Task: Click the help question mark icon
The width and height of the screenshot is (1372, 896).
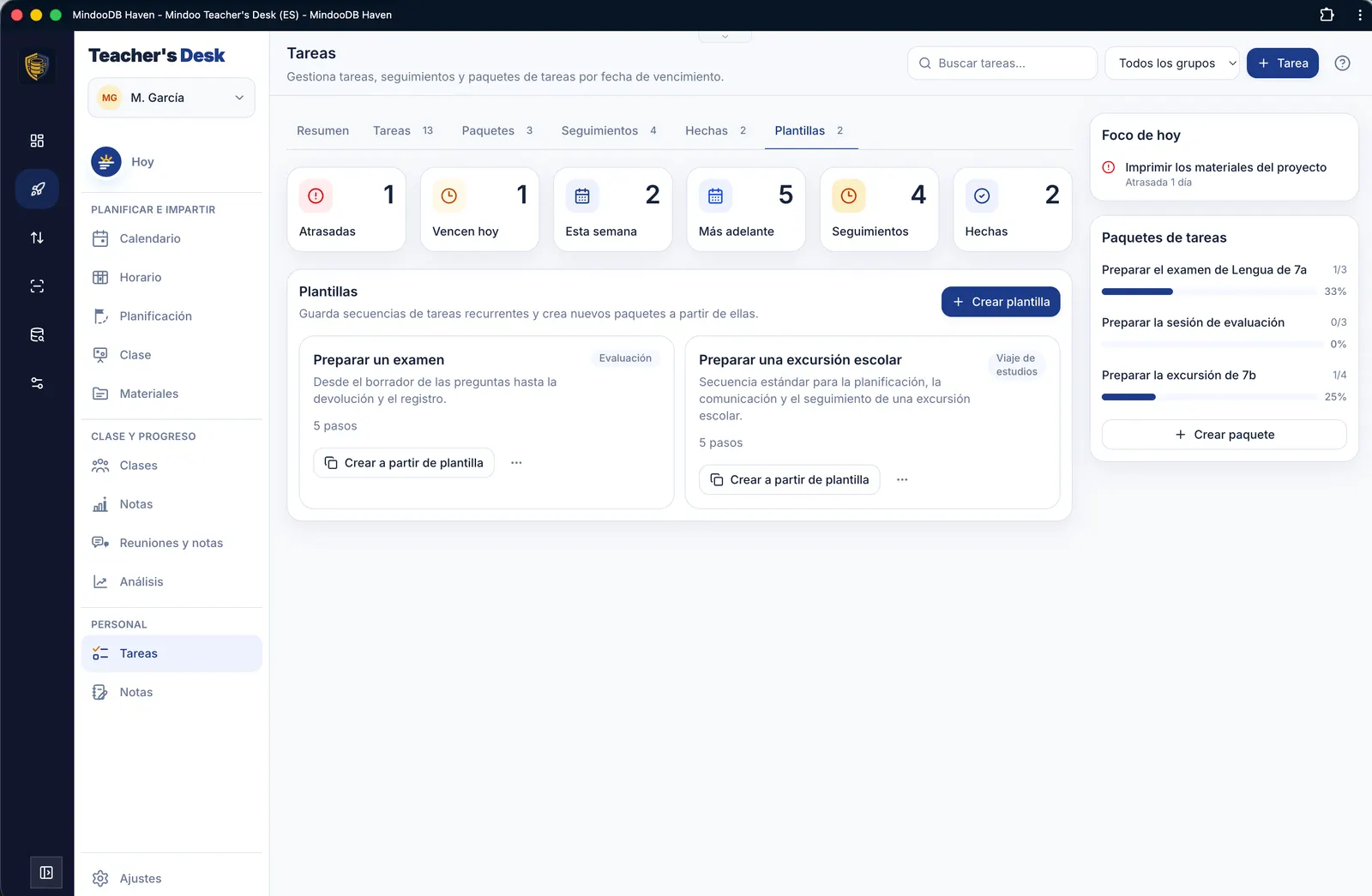Action: pyautogui.click(x=1343, y=63)
